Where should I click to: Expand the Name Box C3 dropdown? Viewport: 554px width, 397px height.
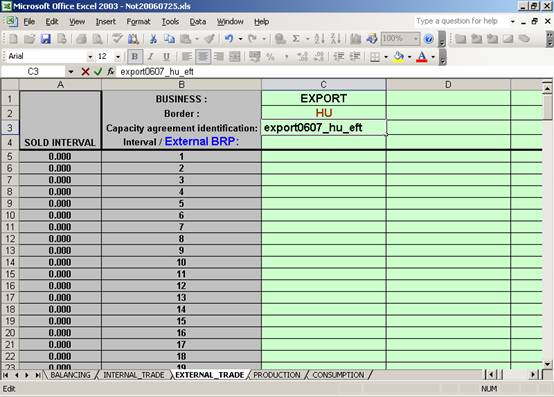pos(71,72)
